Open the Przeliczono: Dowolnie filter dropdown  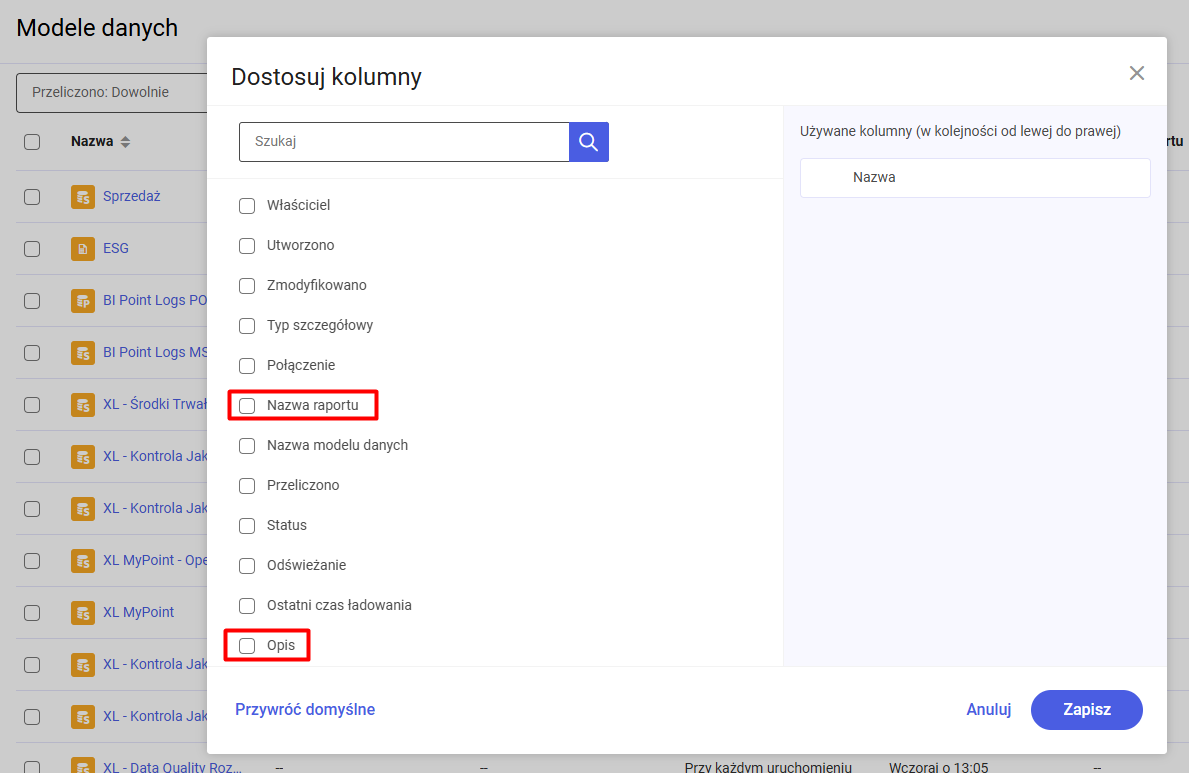point(110,92)
